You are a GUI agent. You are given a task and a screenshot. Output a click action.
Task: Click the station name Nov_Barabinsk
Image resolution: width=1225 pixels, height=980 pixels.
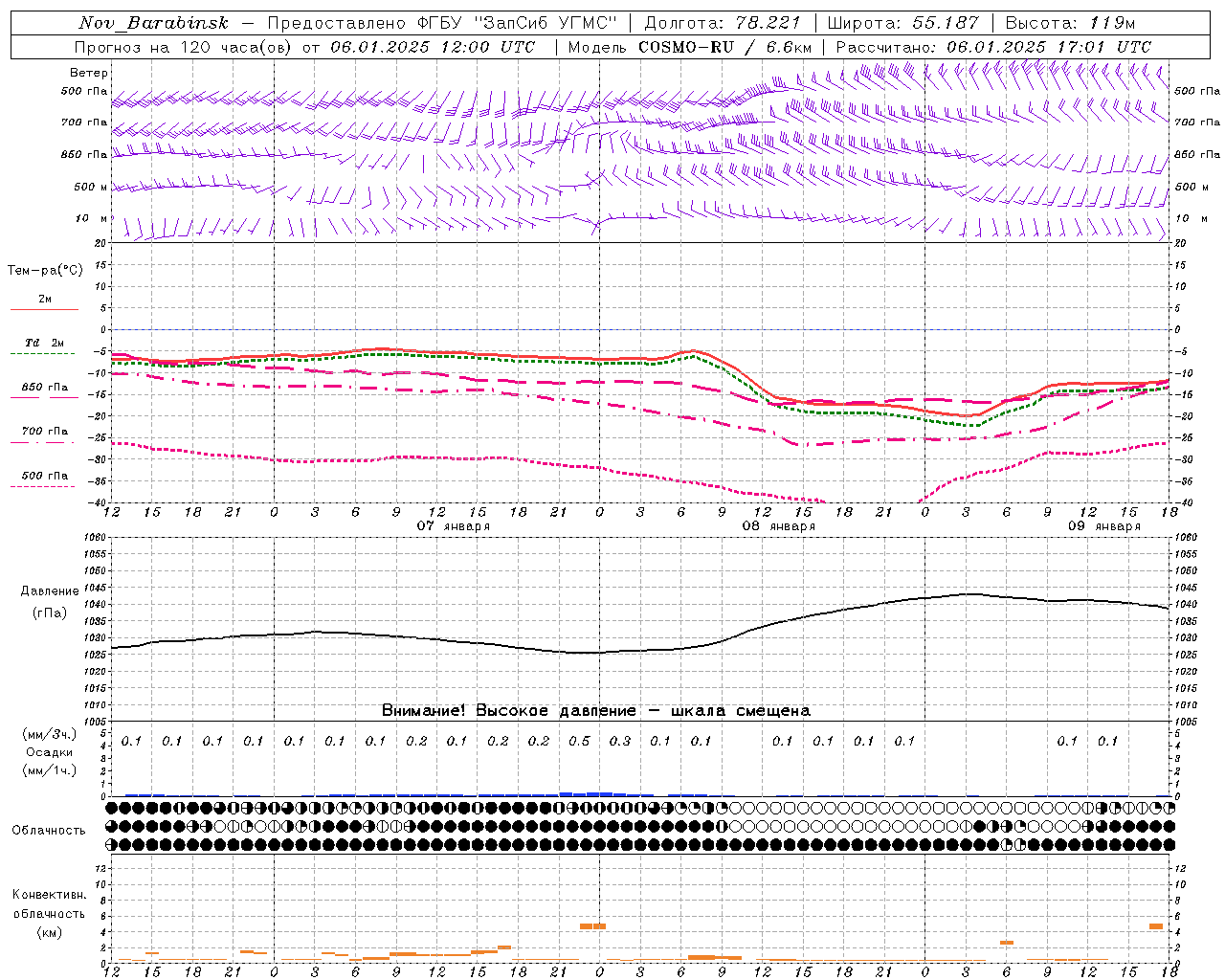[154, 23]
